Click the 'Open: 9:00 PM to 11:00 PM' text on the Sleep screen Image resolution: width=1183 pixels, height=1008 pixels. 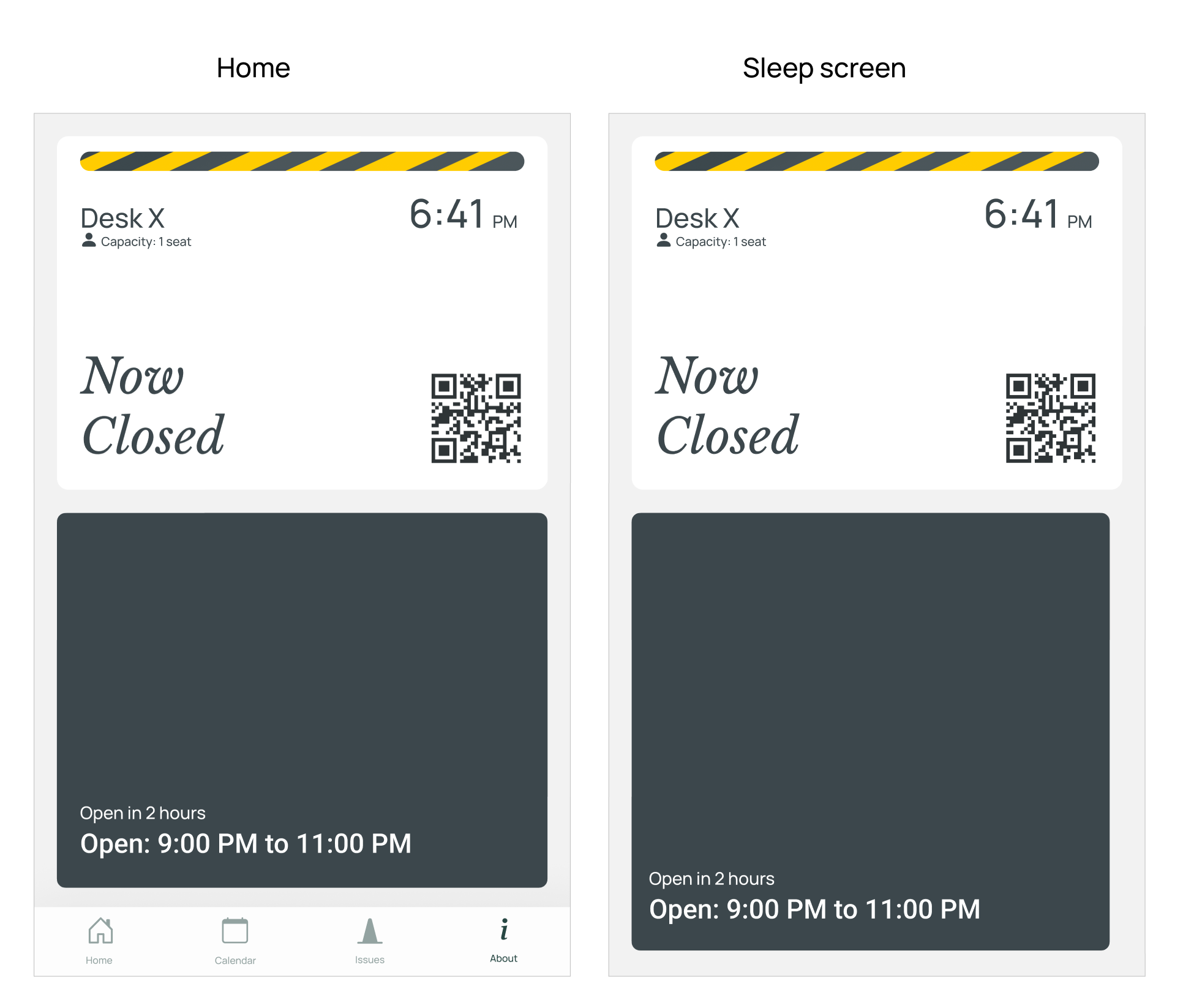(x=814, y=909)
